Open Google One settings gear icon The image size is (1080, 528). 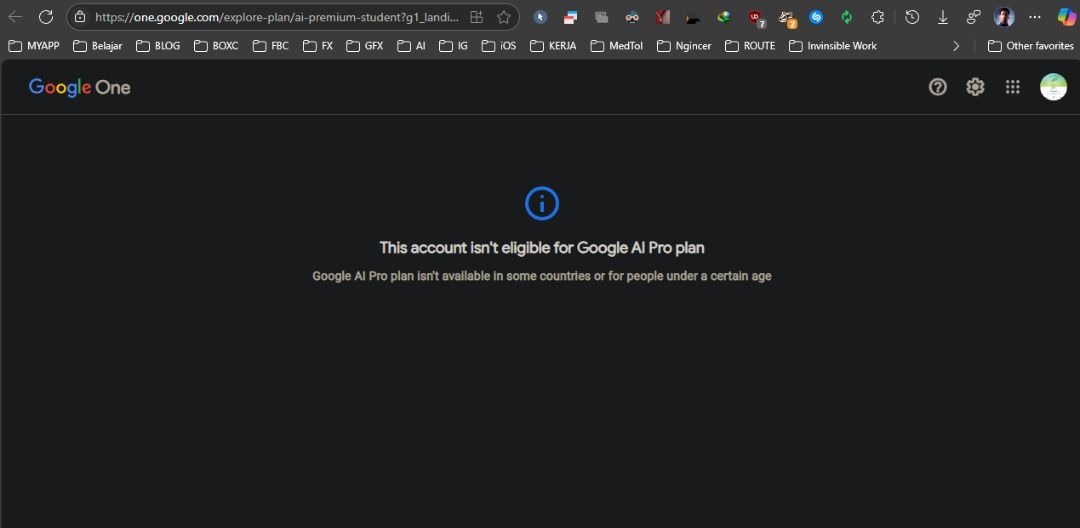pyautogui.click(x=975, y=87)
